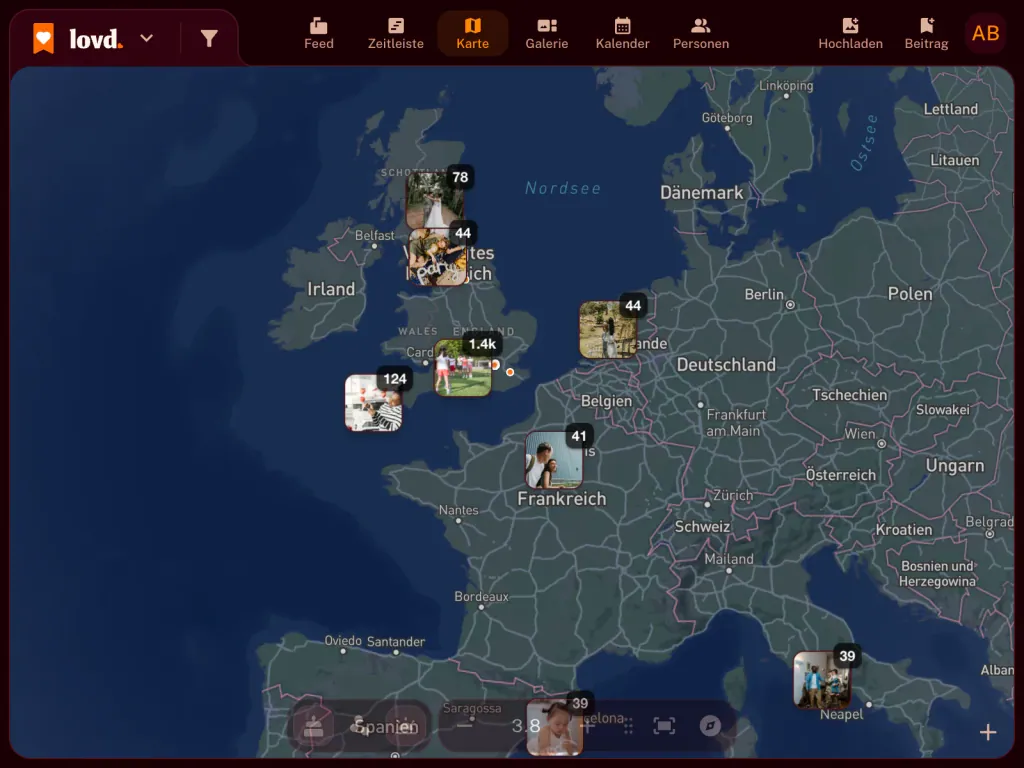Click the Belfast city label
Image resolution: width=1024 pixels, height=768 pixels.
point(375,235)
